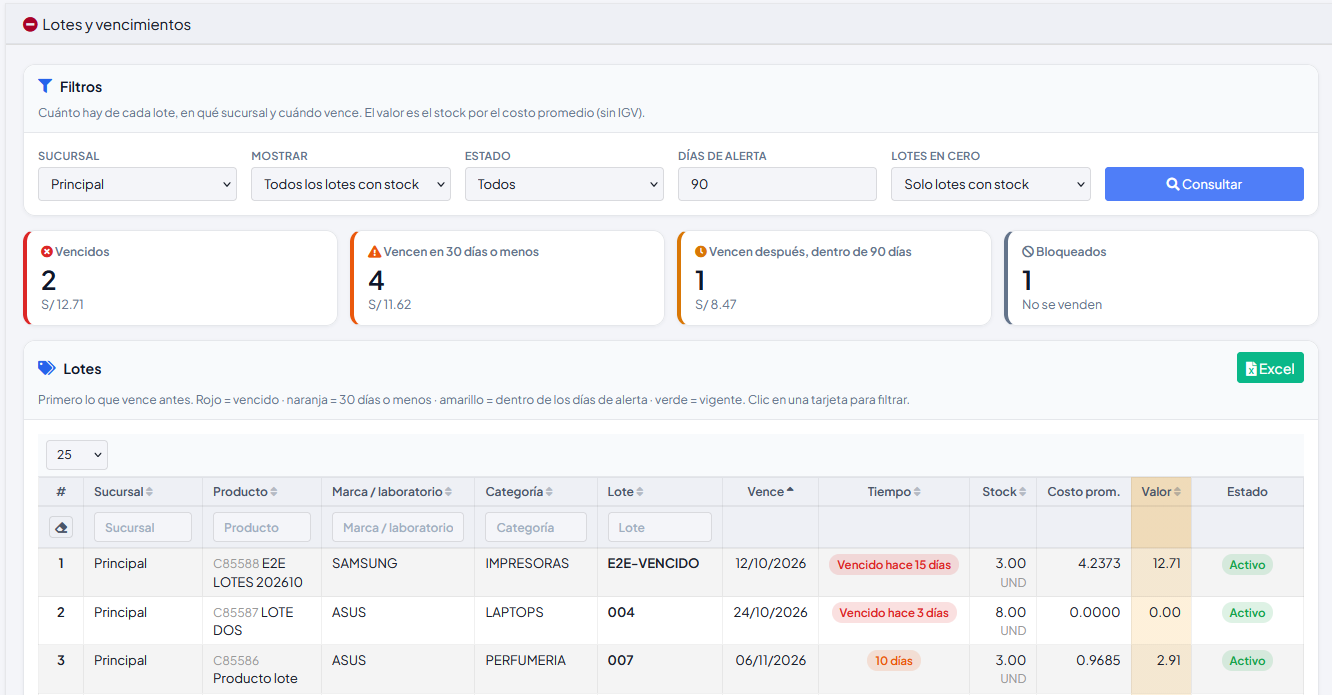Collapse the Lotes y vencimientos panel icon
The image size is (1332, 695).
[x=30, y=25]
